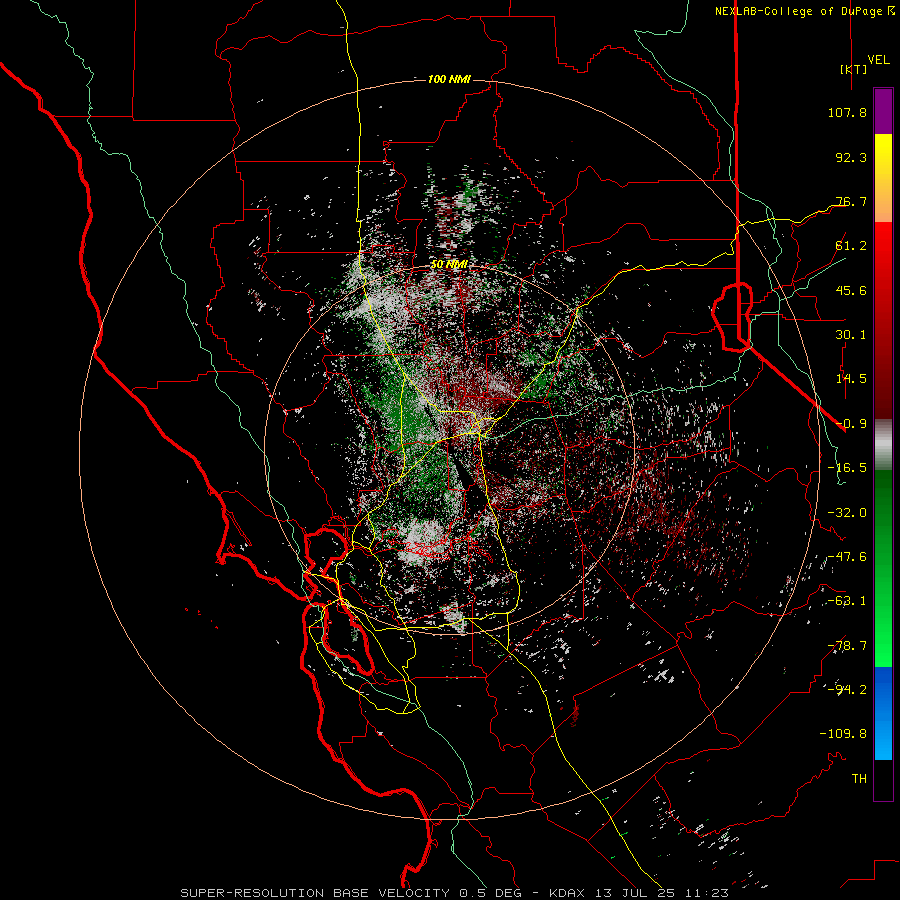
Task: Click the Super-Resolution Base Velocity caption text
Action: point(455,893)
